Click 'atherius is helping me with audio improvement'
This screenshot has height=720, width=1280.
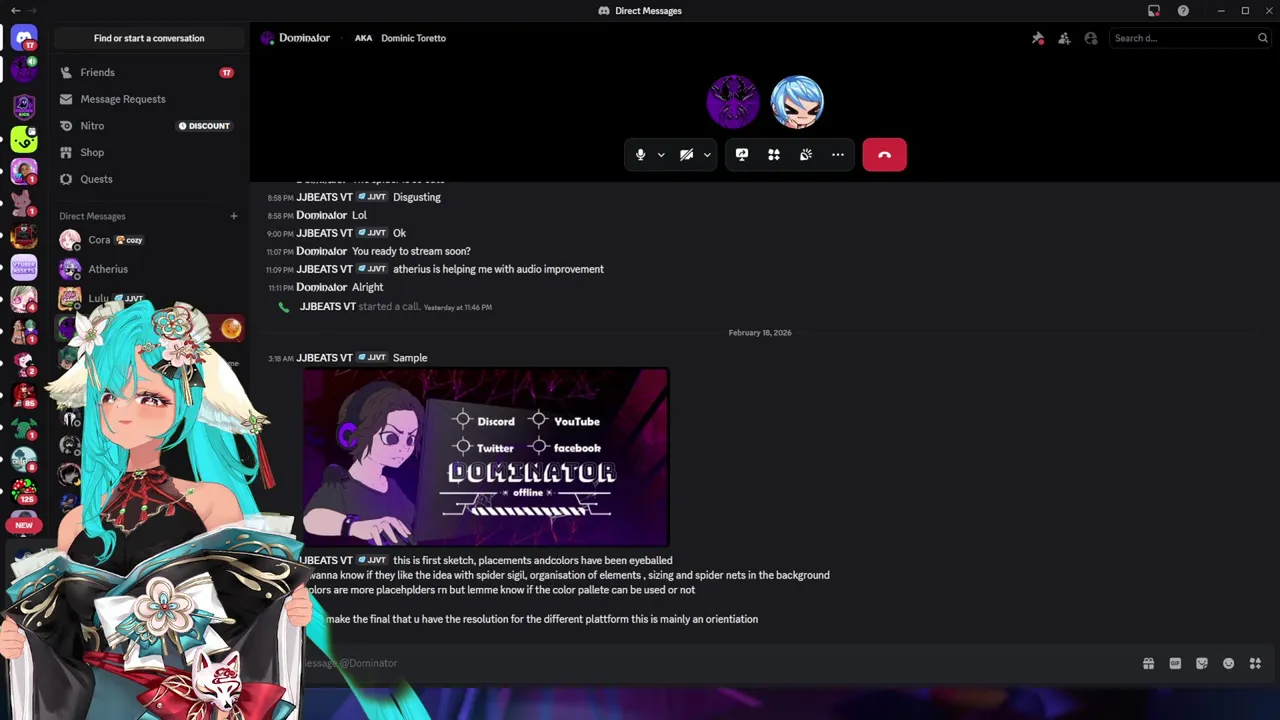pos(498,269)
